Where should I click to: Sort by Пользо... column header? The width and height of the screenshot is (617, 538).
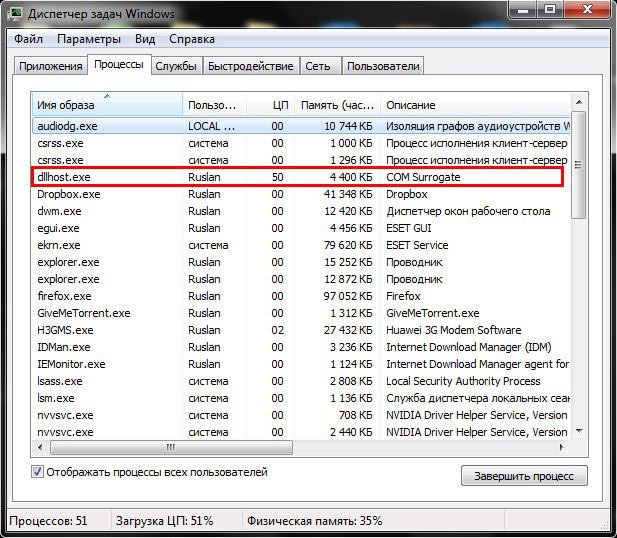214,105
